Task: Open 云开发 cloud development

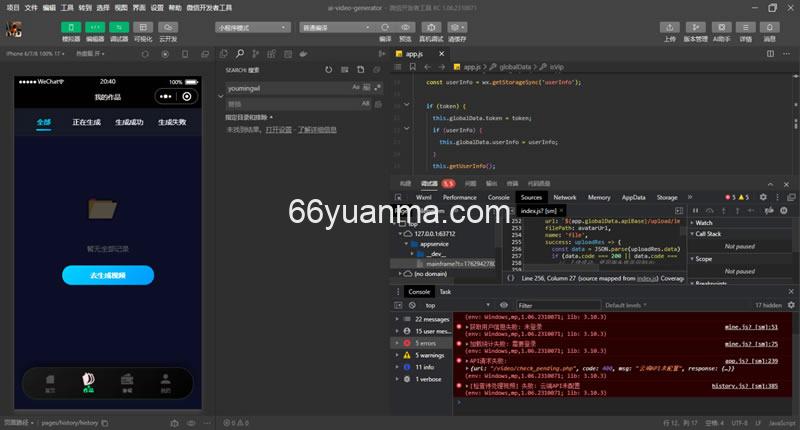Action: 168,27
